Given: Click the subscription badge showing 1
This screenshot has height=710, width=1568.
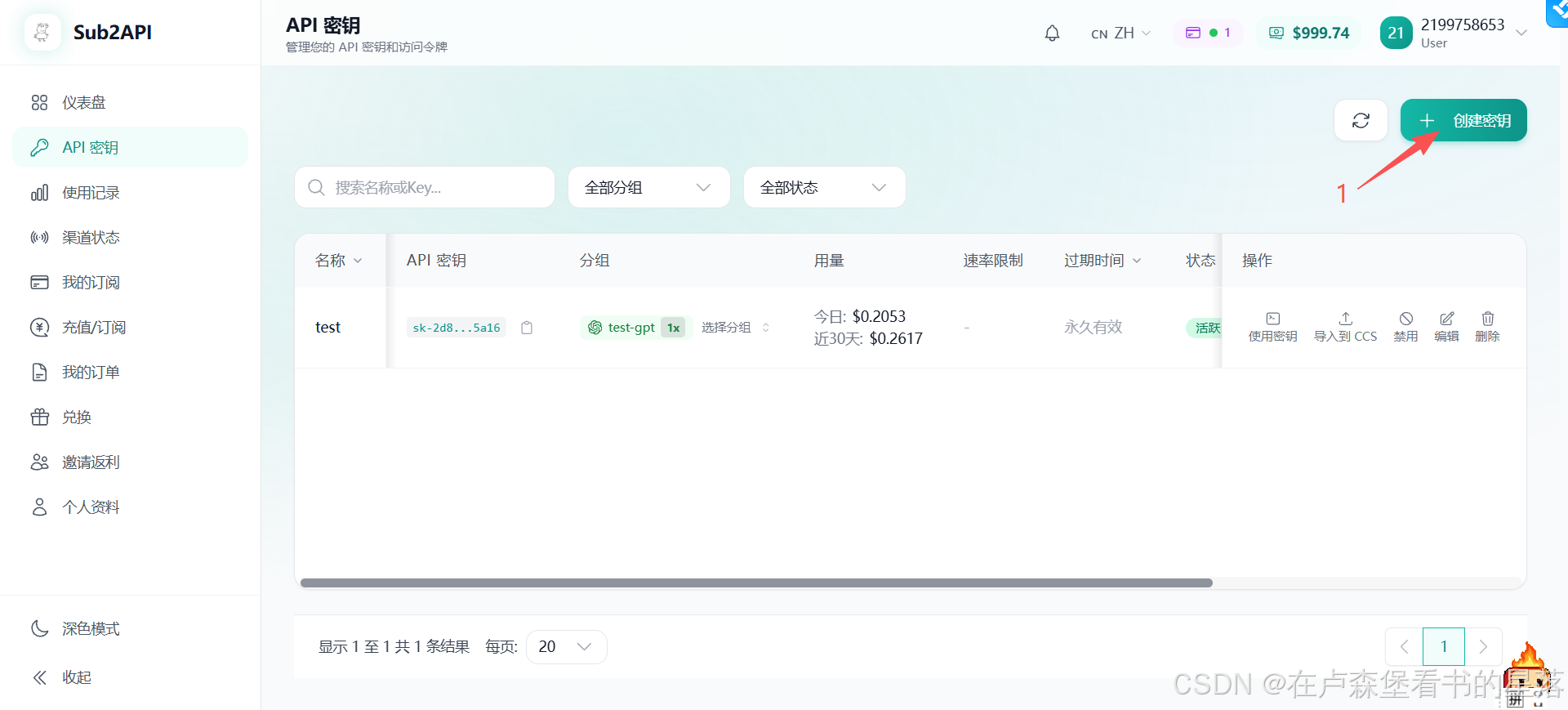Looking at the screenshot, I should [1208, 33].
